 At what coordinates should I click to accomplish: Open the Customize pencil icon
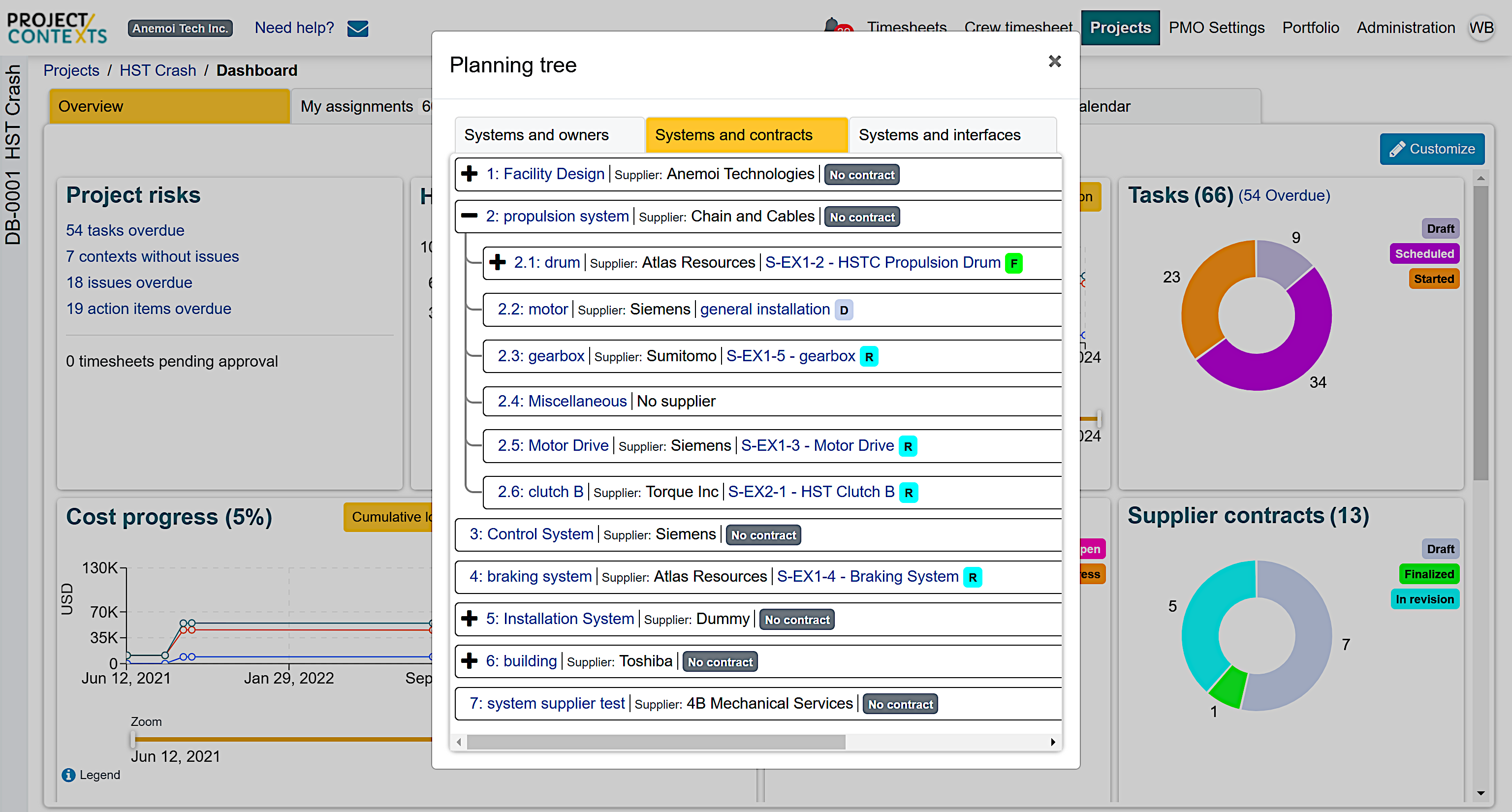1398,149
